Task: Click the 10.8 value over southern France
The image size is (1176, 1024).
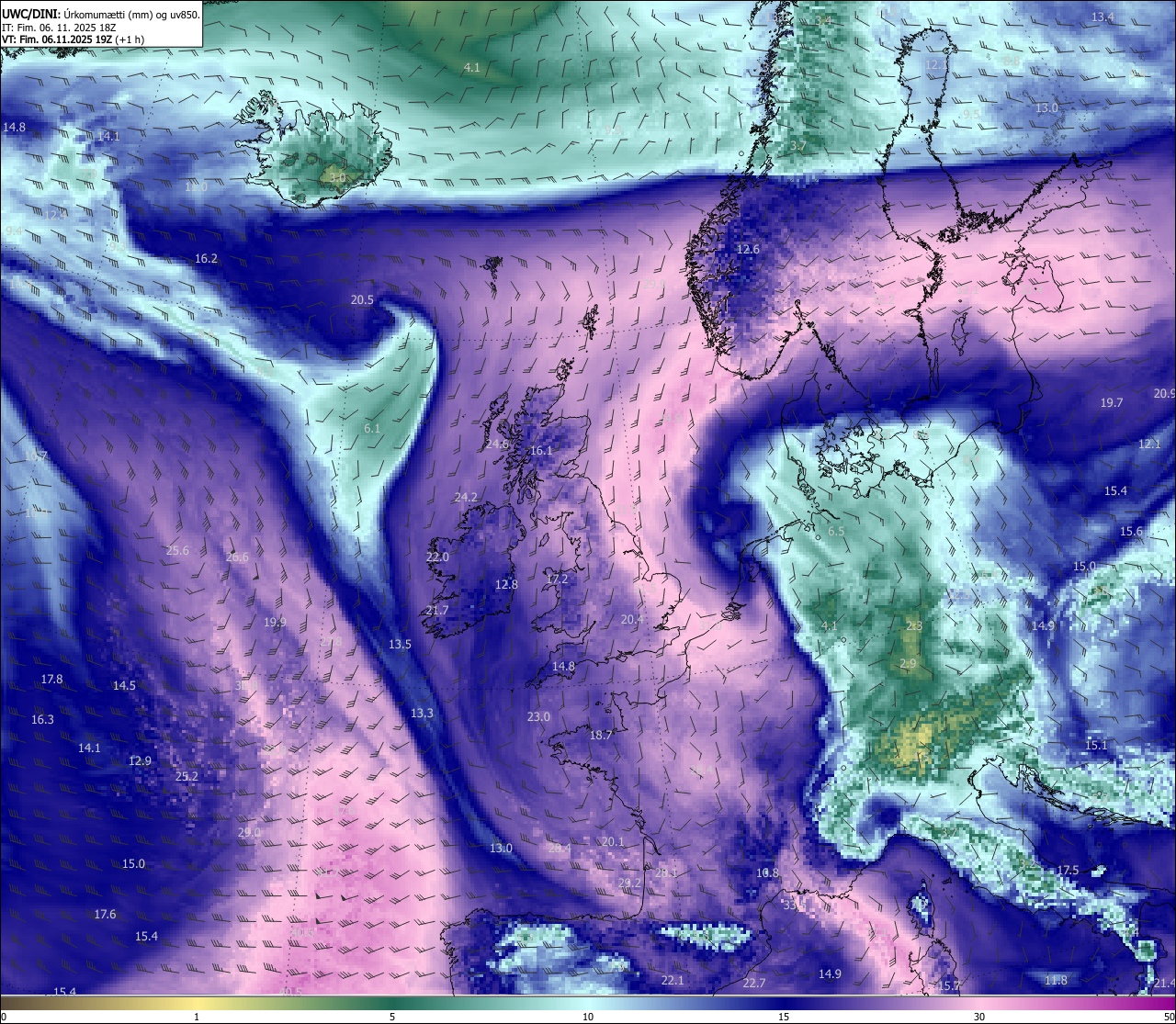Action: coord(767,873)
